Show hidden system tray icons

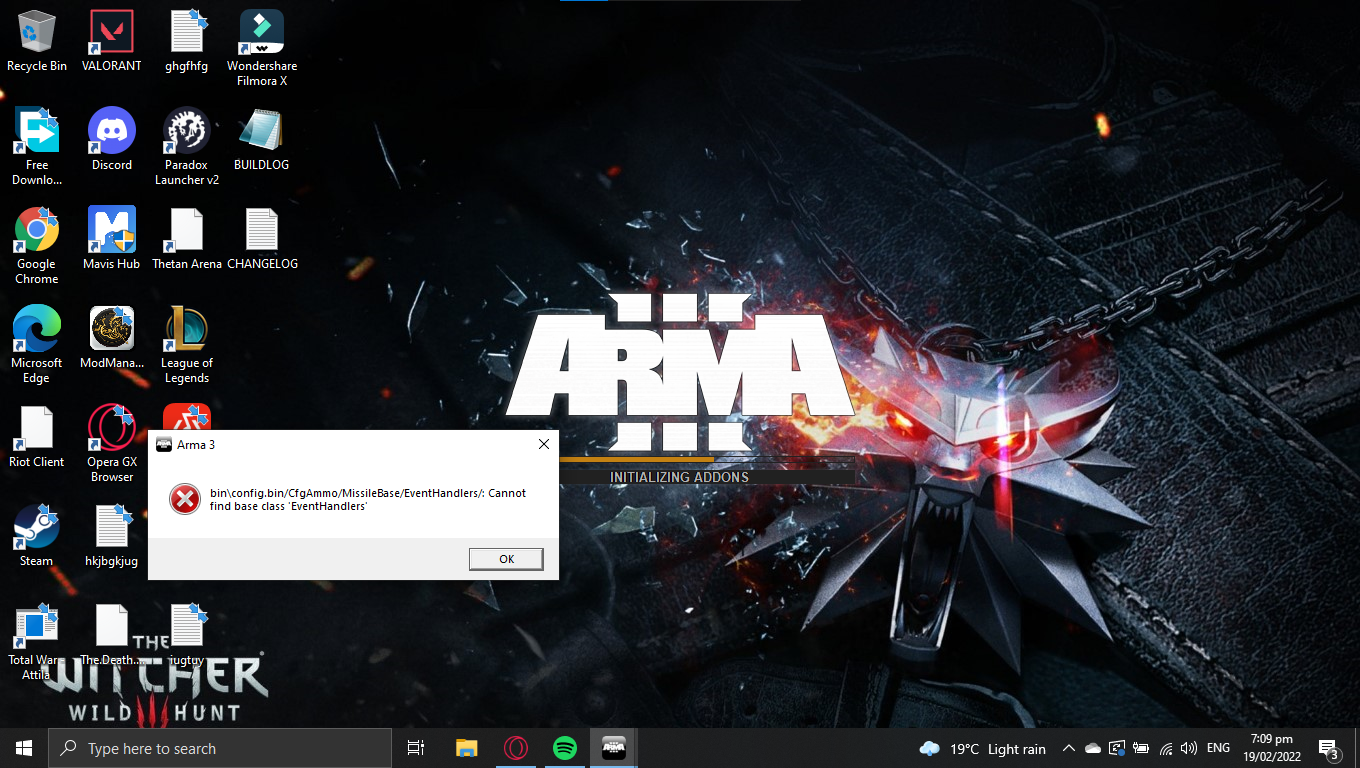(x=1068, y=748)
